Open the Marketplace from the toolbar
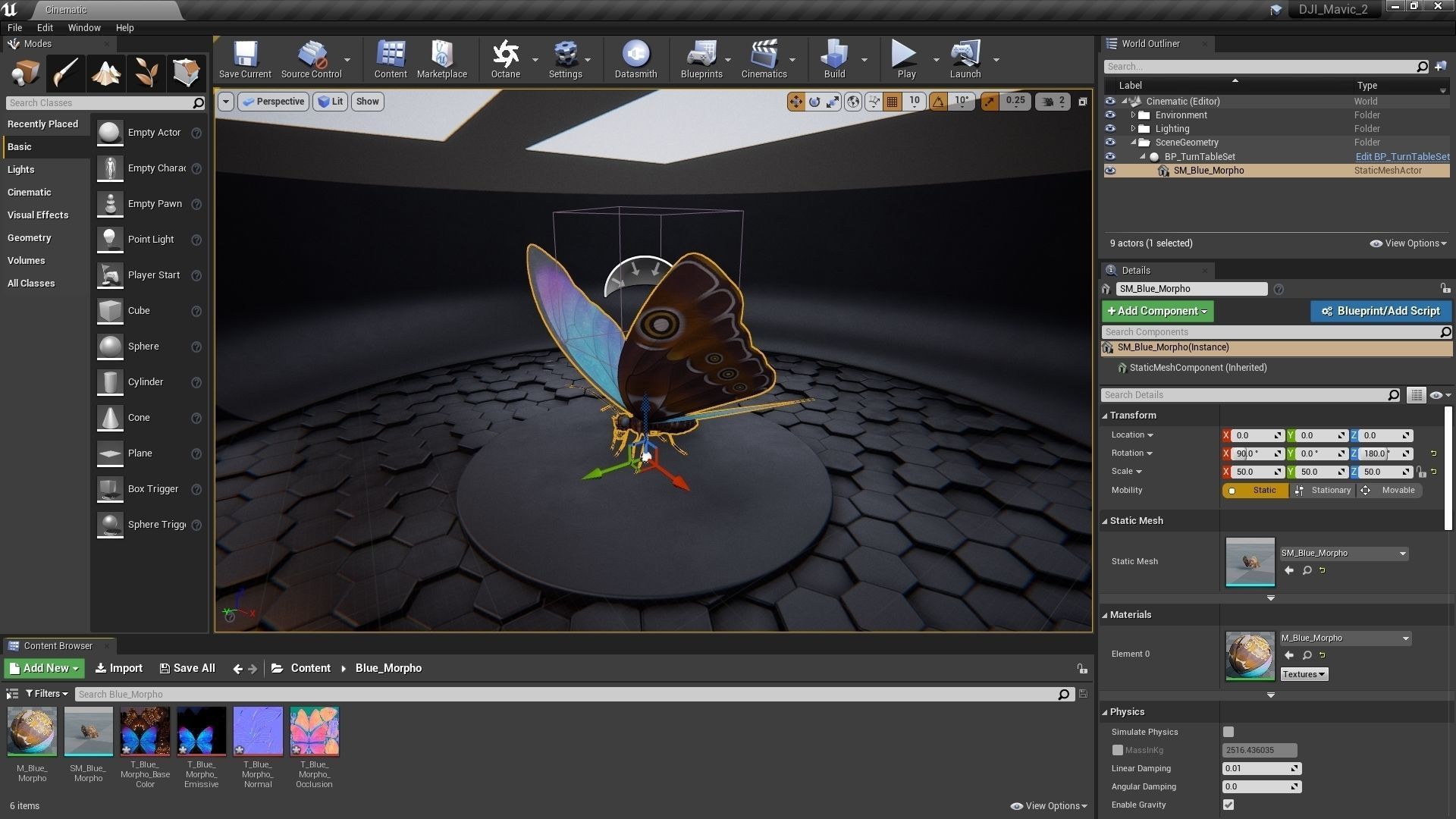 441,59
